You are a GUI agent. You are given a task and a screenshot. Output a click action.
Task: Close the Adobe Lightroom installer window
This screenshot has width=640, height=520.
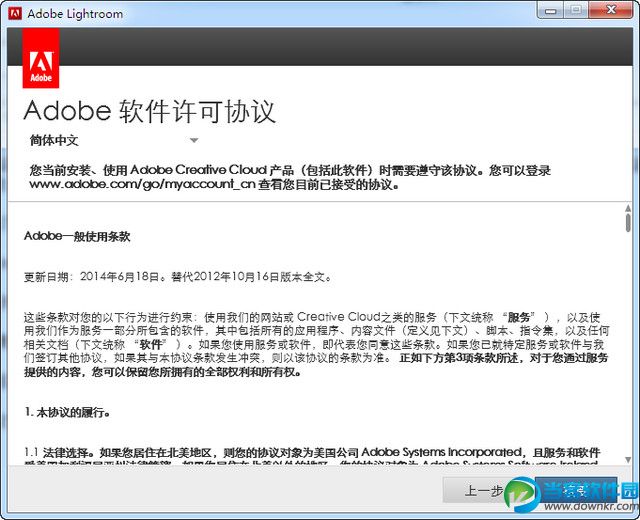click(x=611, y=10)
